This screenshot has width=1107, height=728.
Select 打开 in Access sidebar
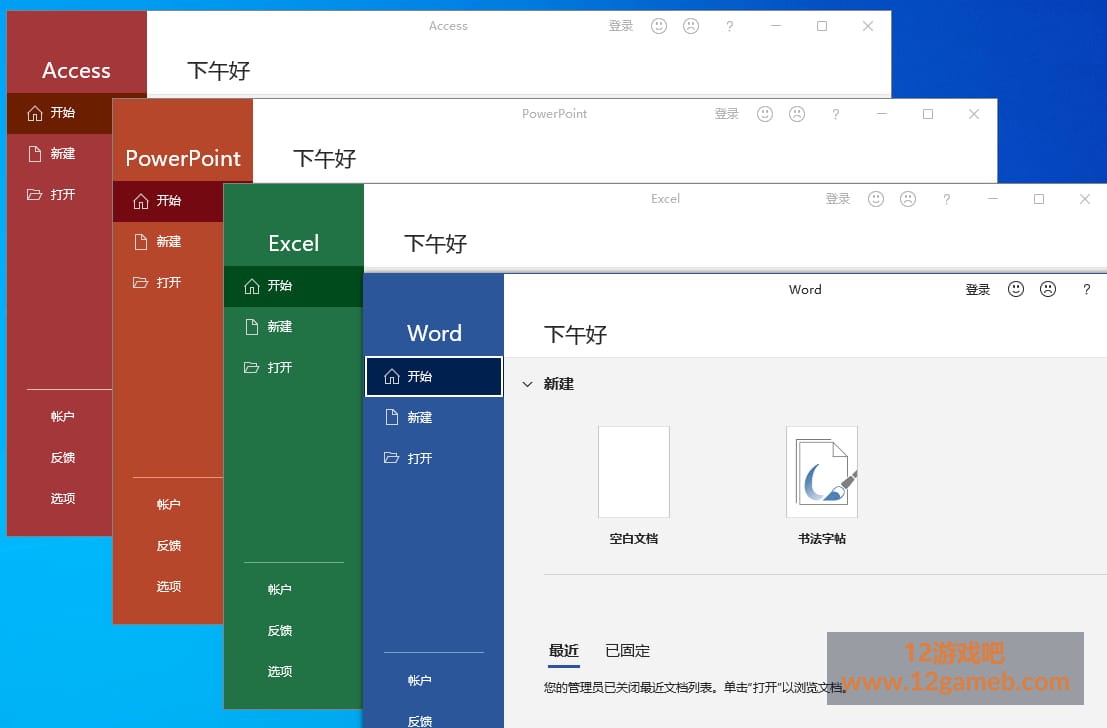60,195
